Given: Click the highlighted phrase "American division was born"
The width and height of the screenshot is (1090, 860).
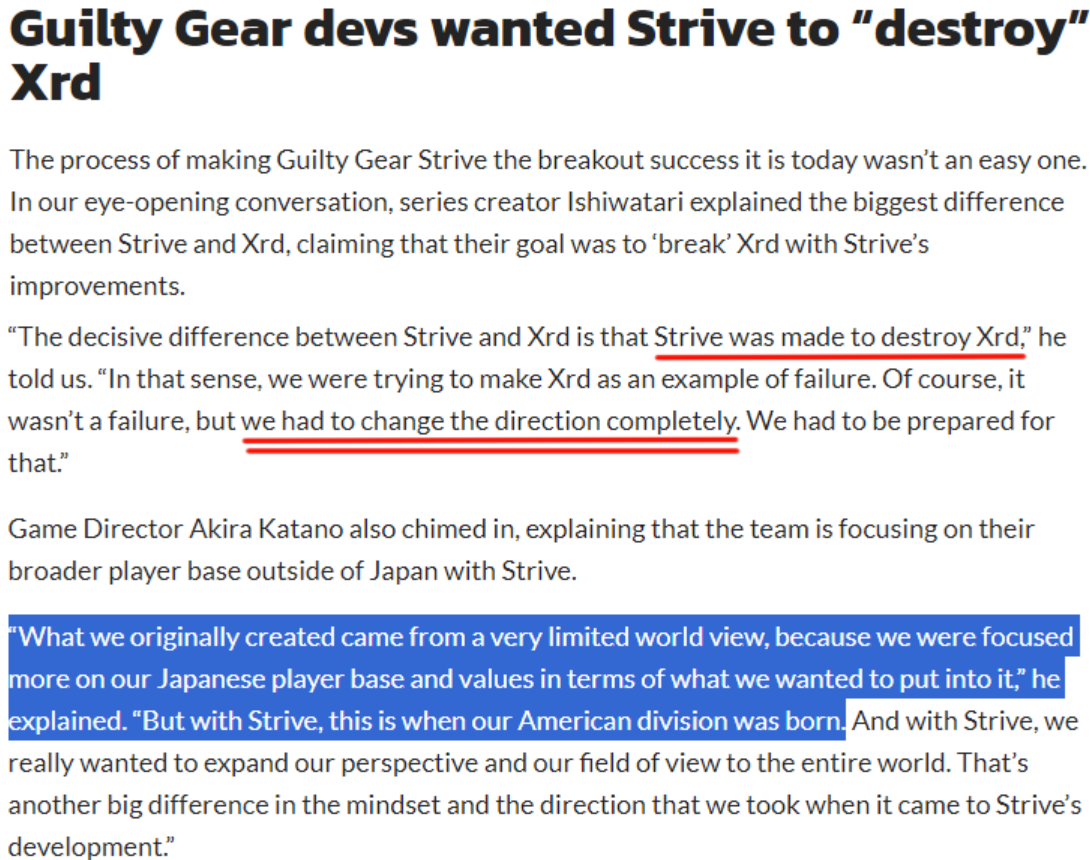Looking at the screenshot, I should (681, 721).
